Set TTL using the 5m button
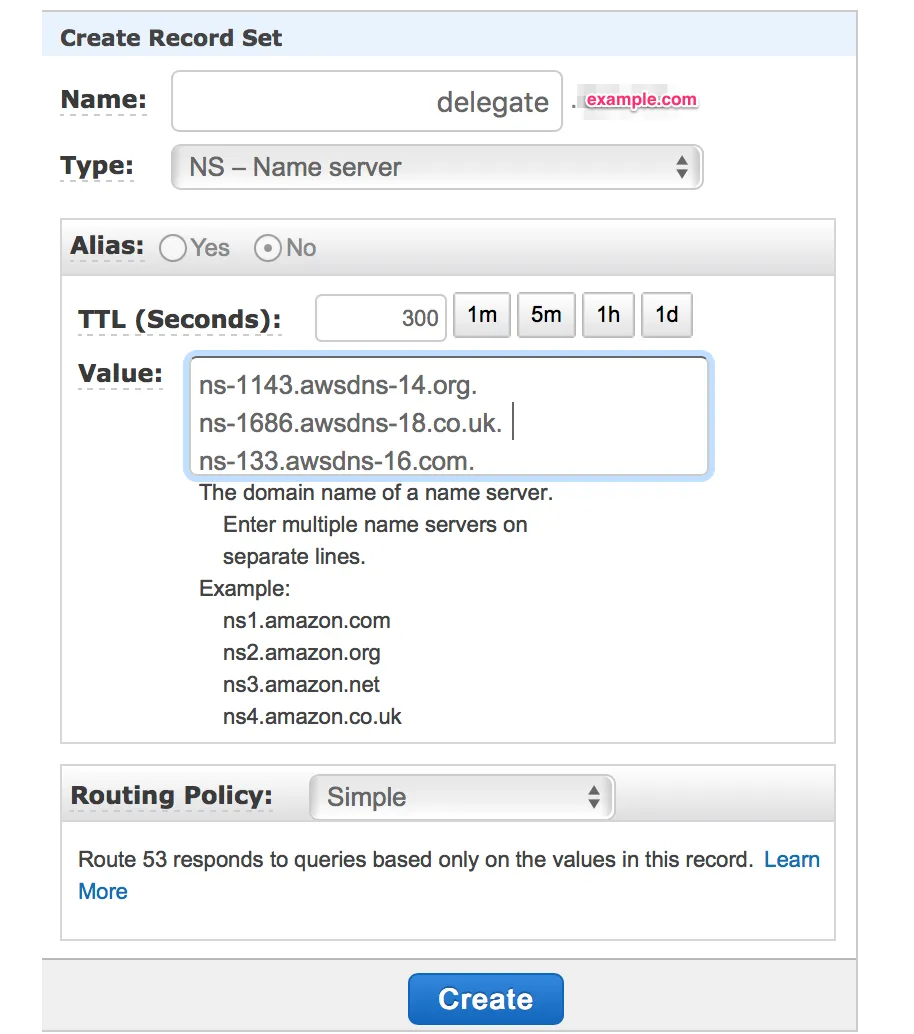The height and width of the screenshot is (1034, 914). point(546,315)
